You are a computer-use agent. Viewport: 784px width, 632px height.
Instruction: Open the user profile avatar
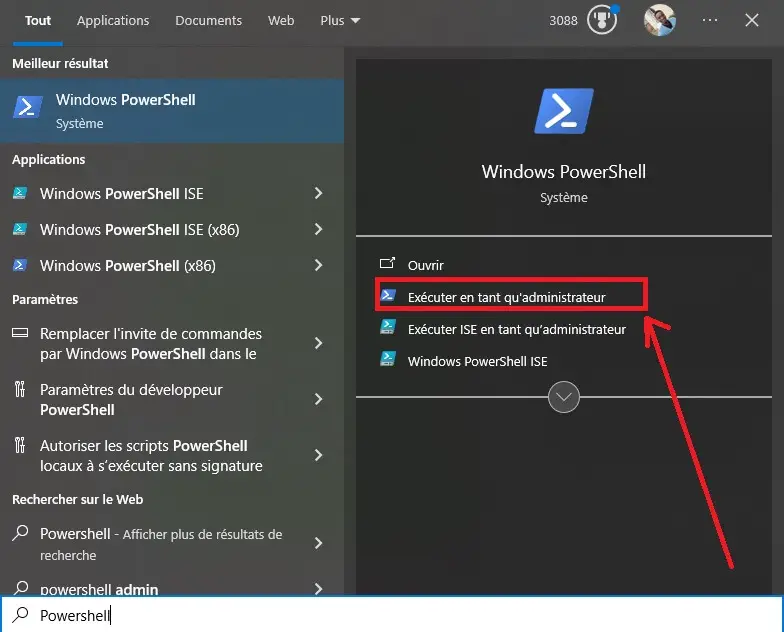(660, 20)
